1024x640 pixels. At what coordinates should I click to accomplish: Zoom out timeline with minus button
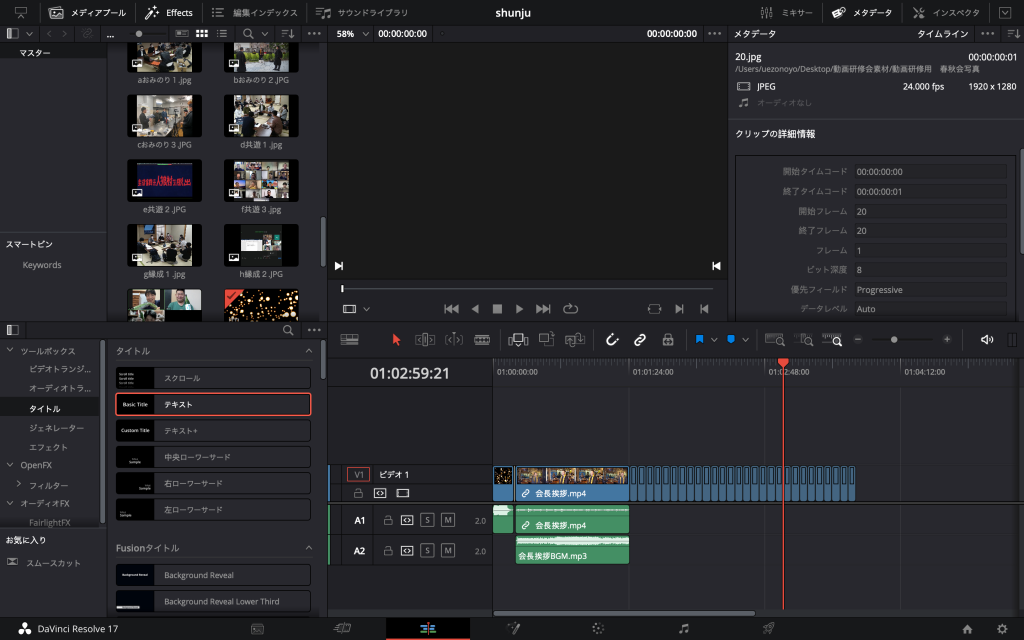coord(858,340)
